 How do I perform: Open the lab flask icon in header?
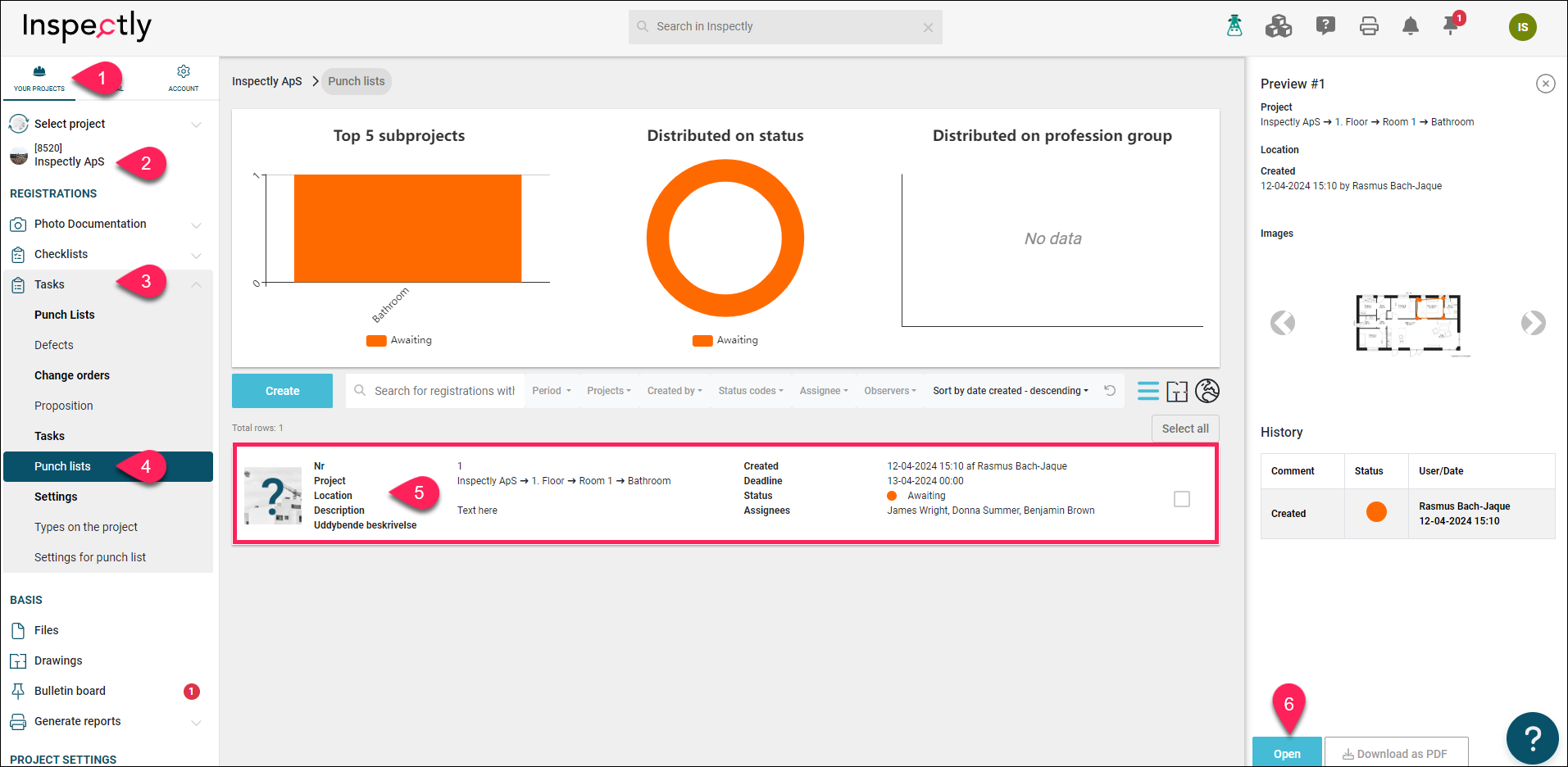[1234, 26]
